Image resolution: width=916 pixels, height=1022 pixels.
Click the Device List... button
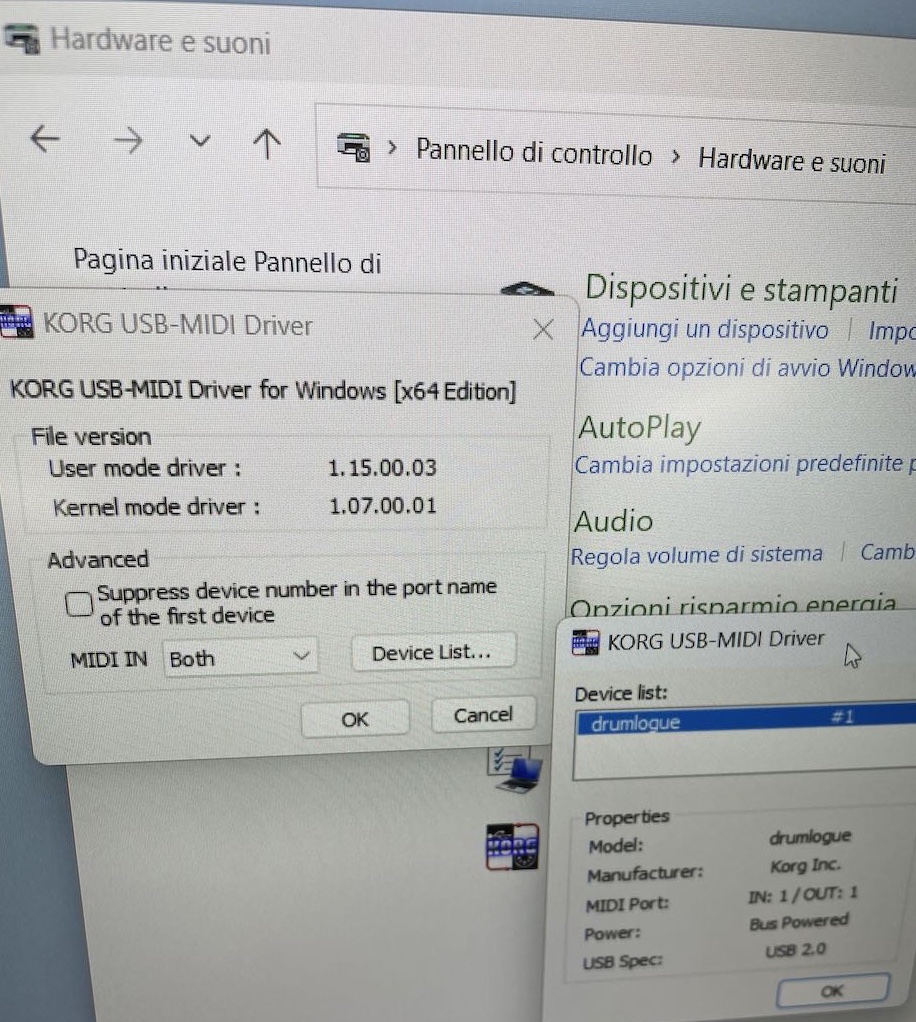(433, 652)
